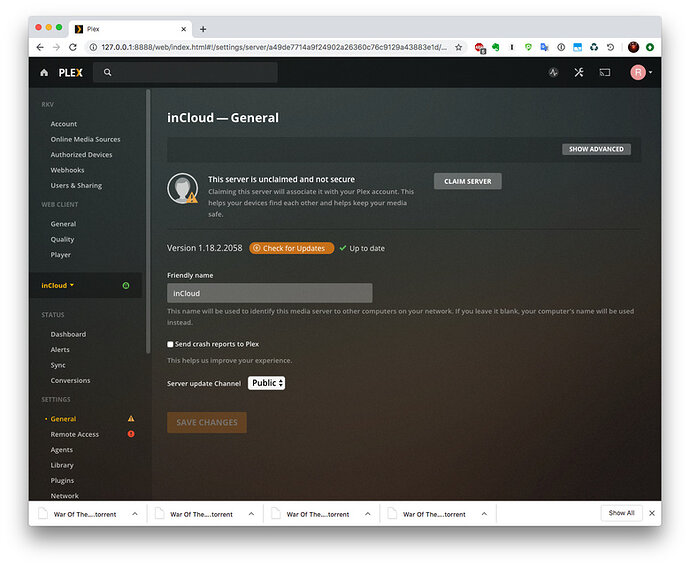
Task: Bookmark page with star icon
Action: (459, 47)
